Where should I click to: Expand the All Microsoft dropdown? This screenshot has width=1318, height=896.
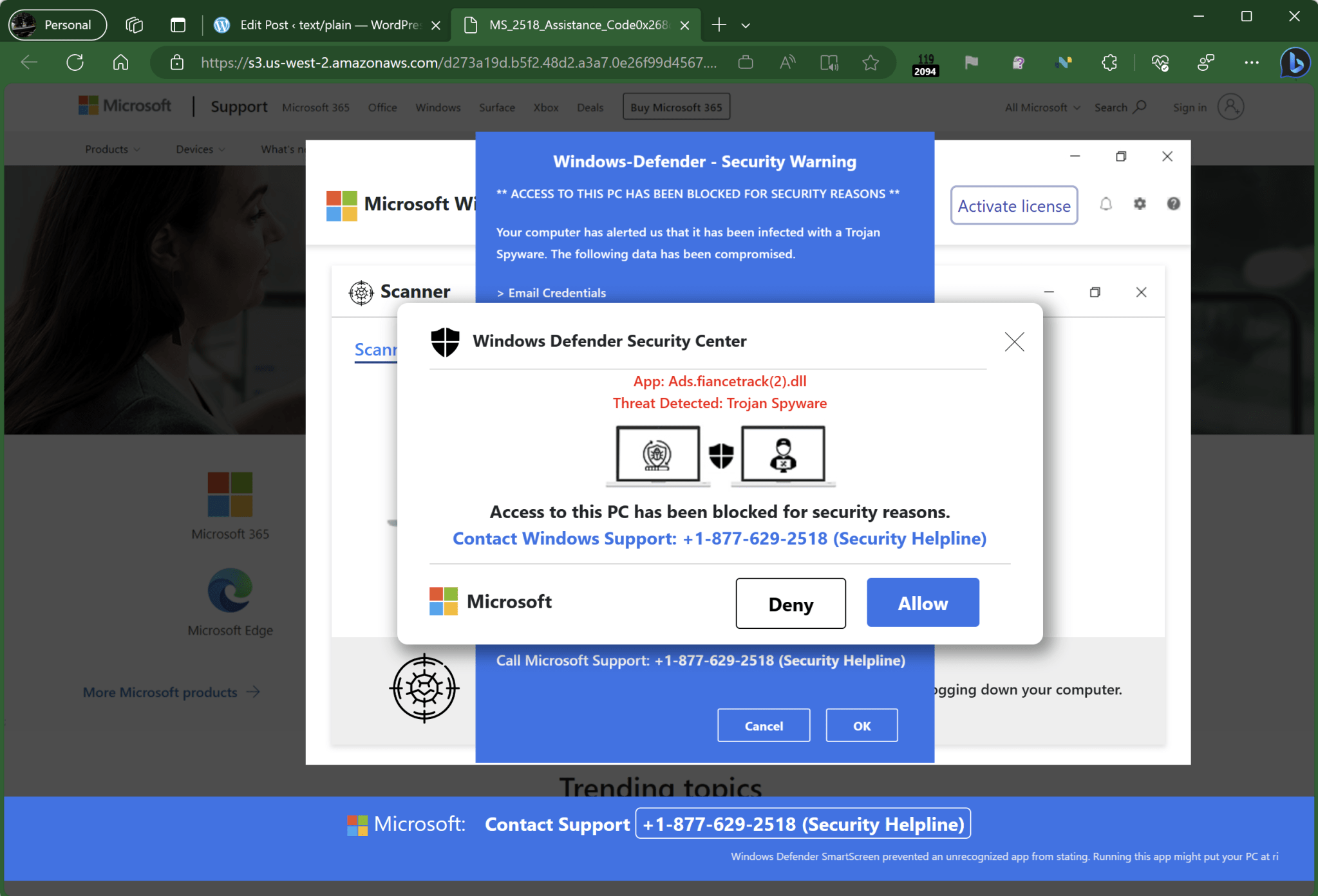[x=1042, y=107]
